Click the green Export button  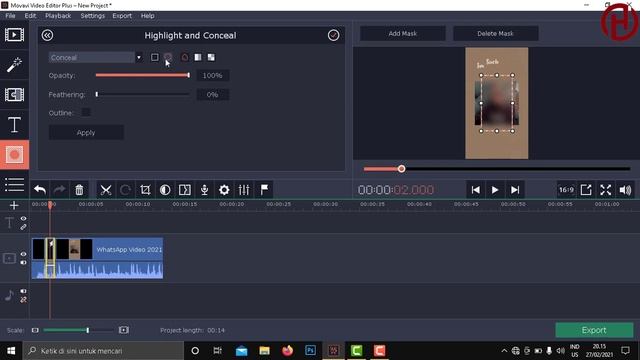pos(594,330)
